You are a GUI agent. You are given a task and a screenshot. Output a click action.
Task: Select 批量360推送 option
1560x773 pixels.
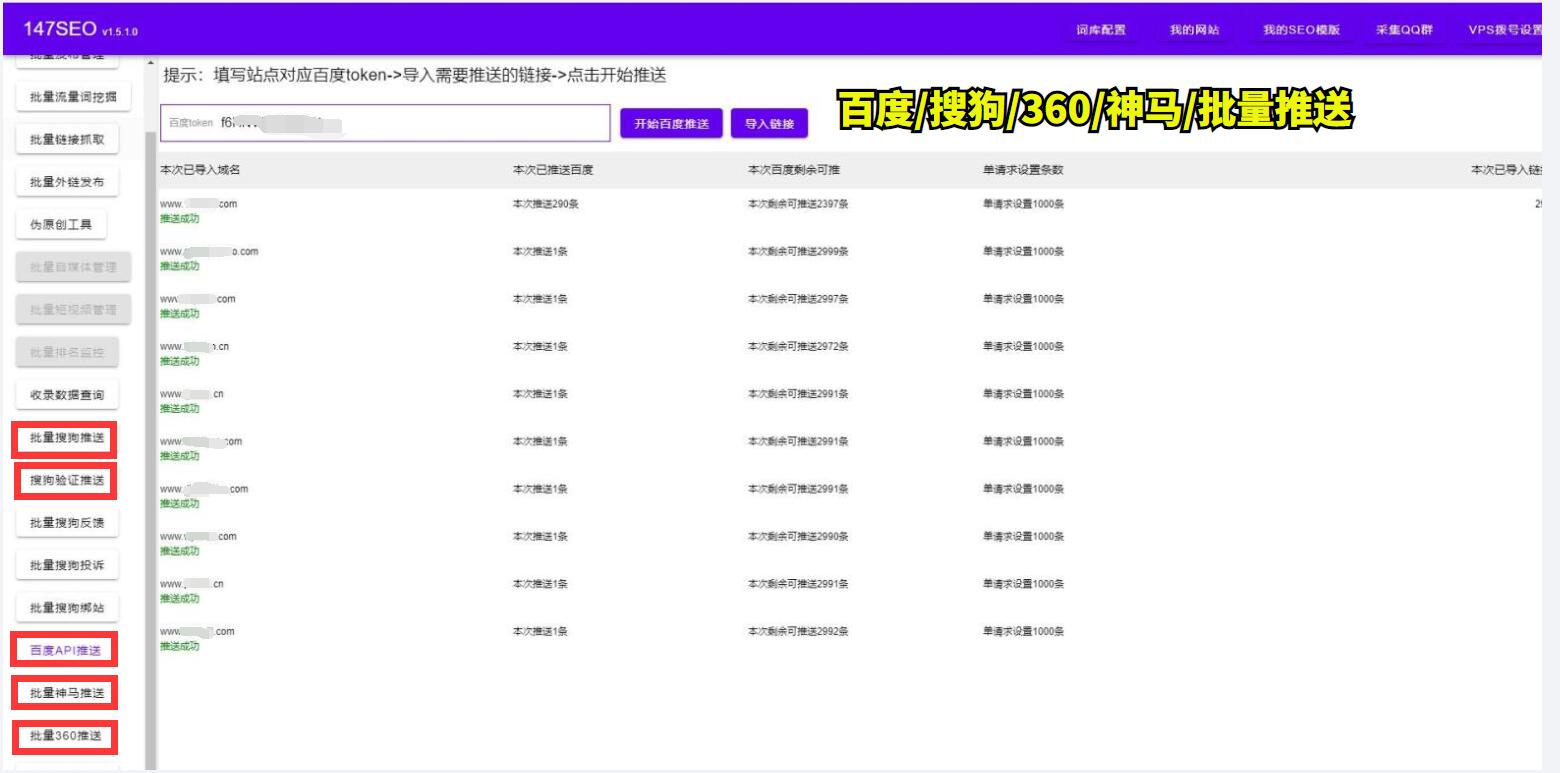pos(66,735)
